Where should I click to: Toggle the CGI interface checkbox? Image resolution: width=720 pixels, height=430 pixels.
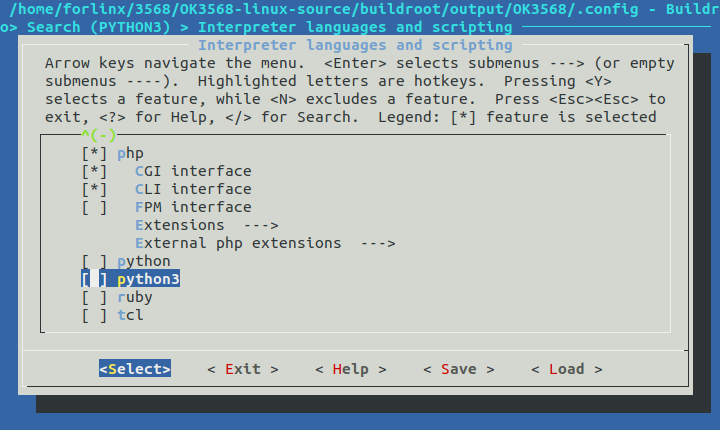(95, 171)
